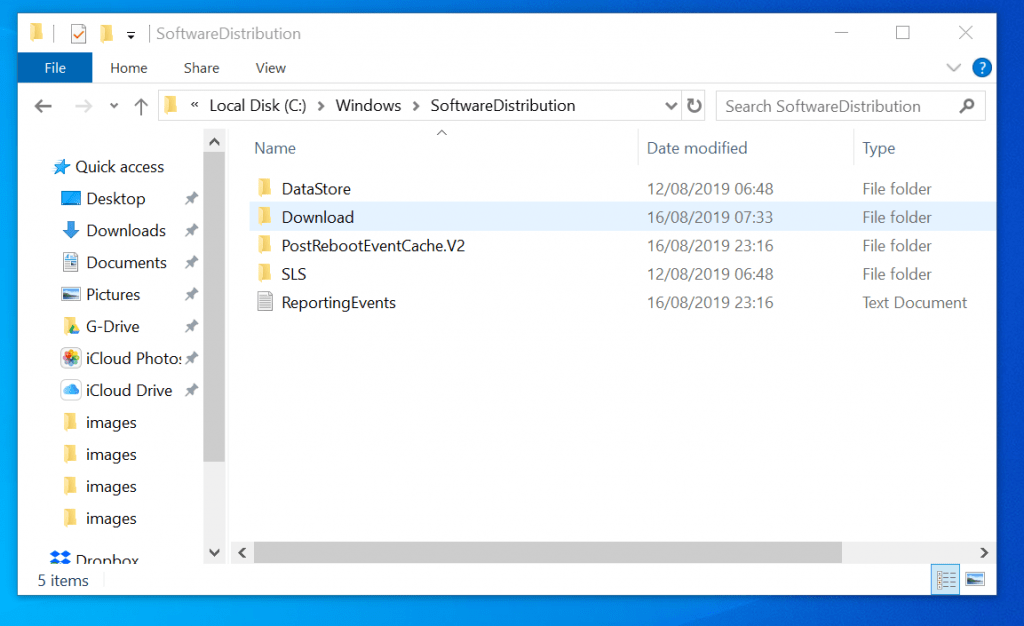Switch to Details view in the status bar

945,579
